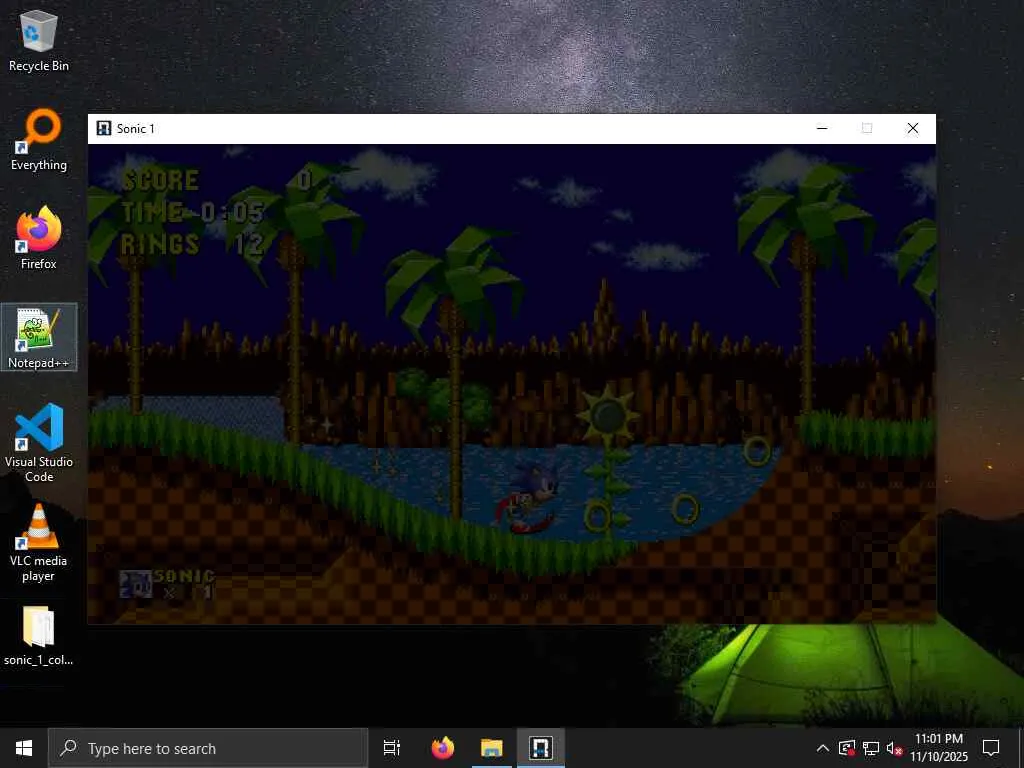Viewport: 1024px width, 768px height.
Task: Open the security tray icon with the red badge
Action: (x=847, y=748)
